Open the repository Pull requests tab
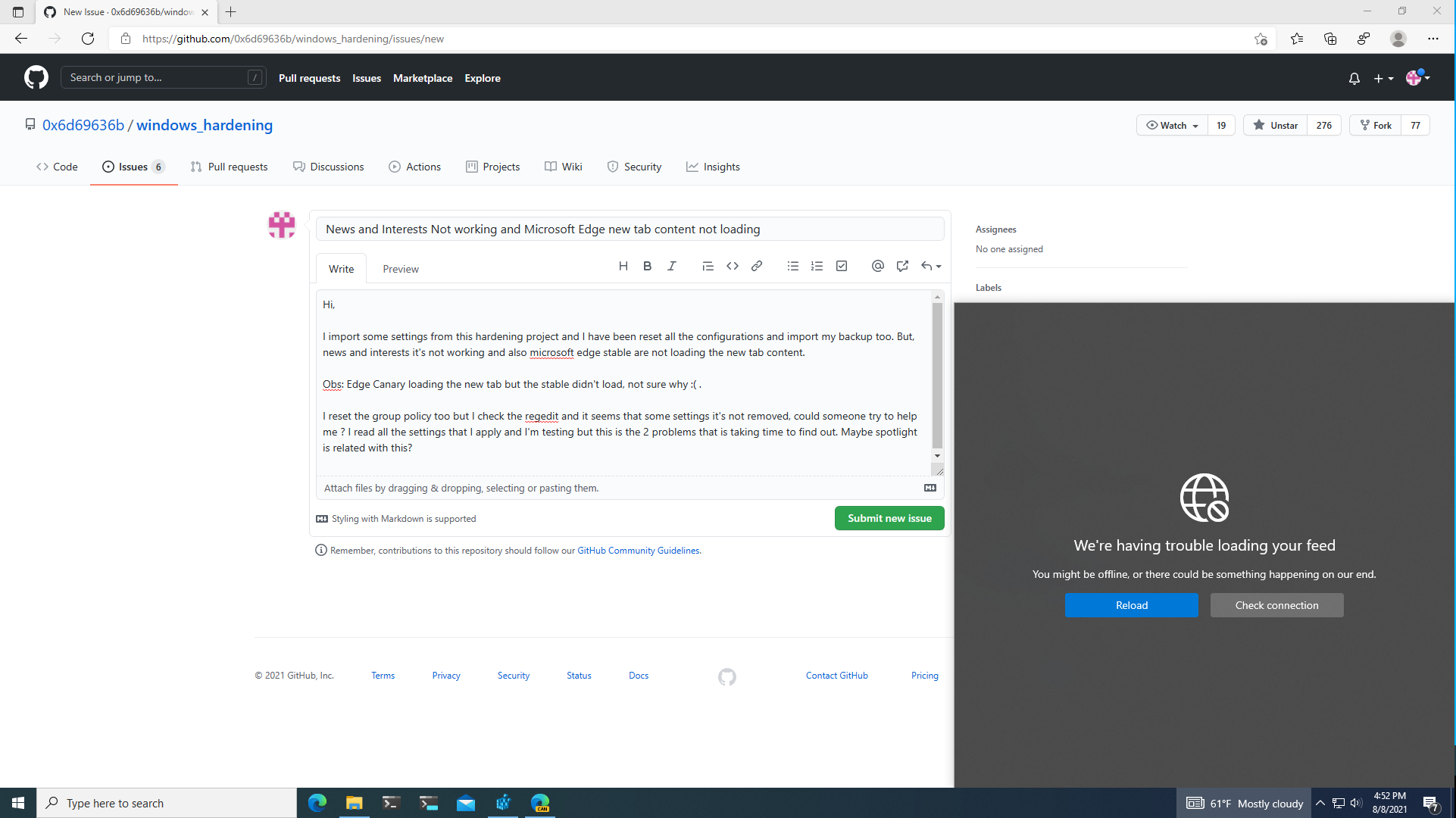 click(229, 167)
